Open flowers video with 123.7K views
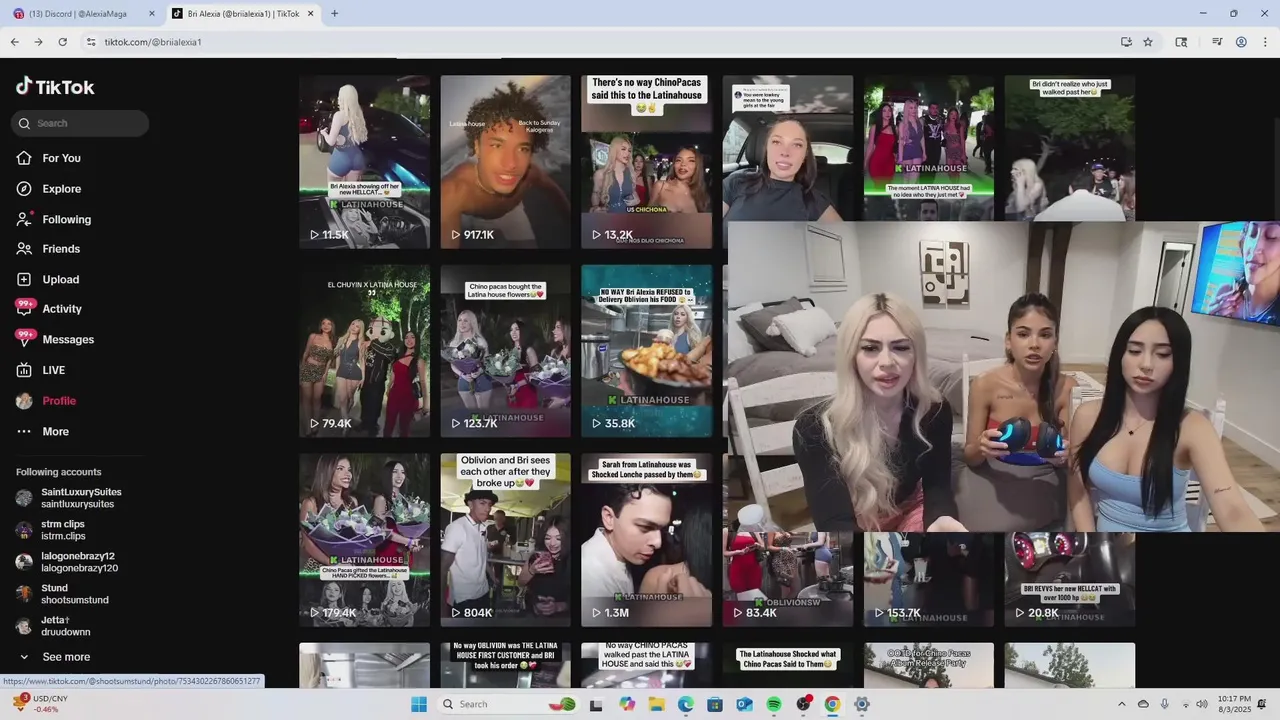Screen dimensions: 1280x720 tap(505, 351)
